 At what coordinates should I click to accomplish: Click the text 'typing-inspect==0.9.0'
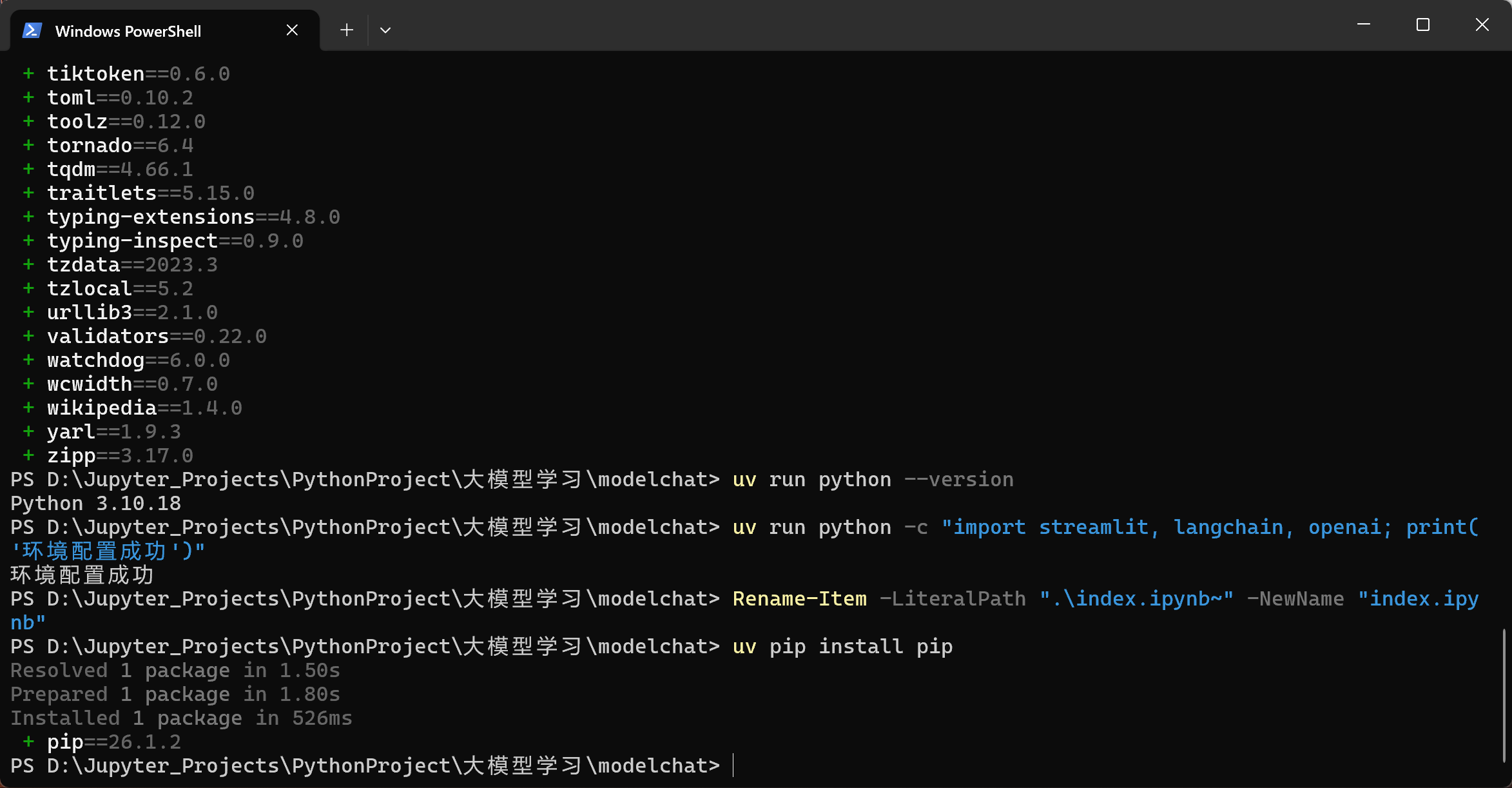pyautogui.click(x=175, y=241)
